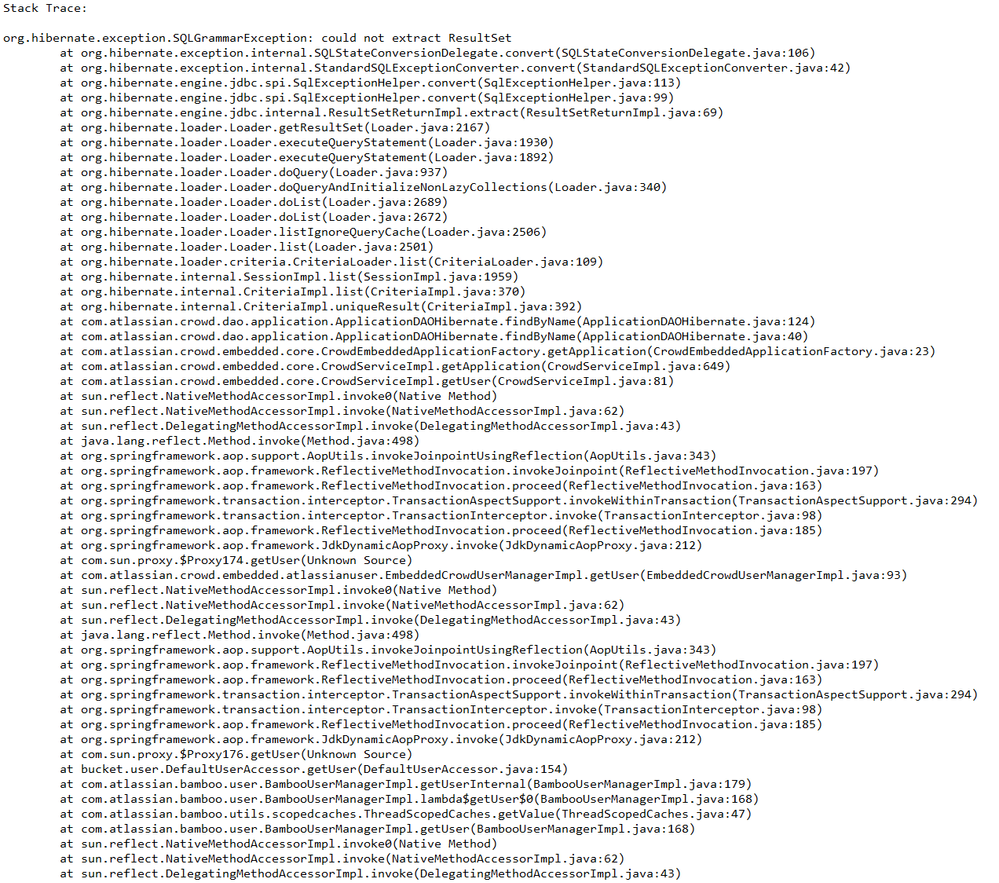Click the SQLGrammarException error message line
The image size is (999, 883).
point(257,38)
